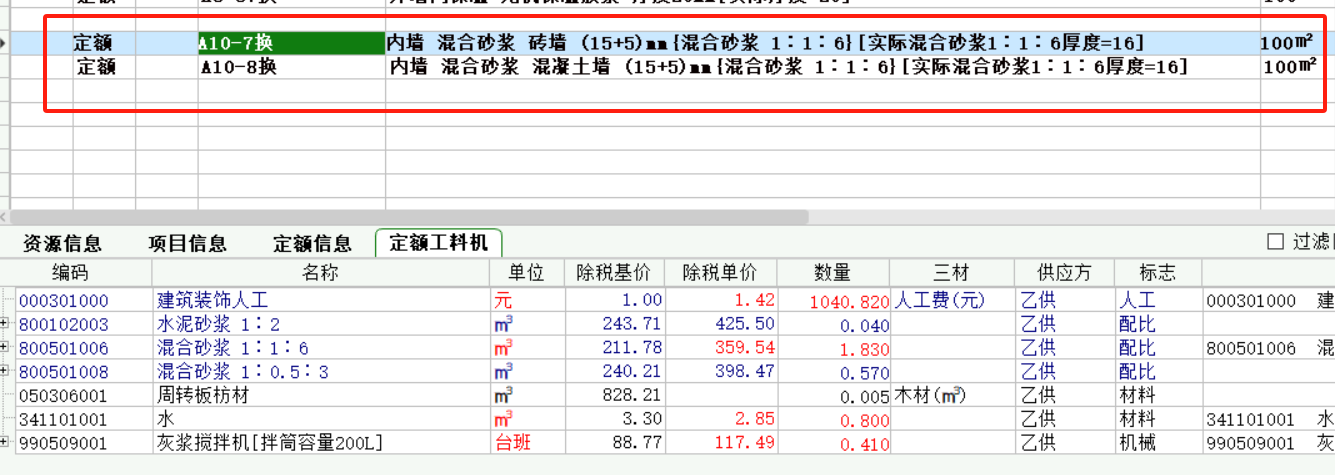Click the 三材 column header
This screenshot has width=1335, height=475.
951,272
